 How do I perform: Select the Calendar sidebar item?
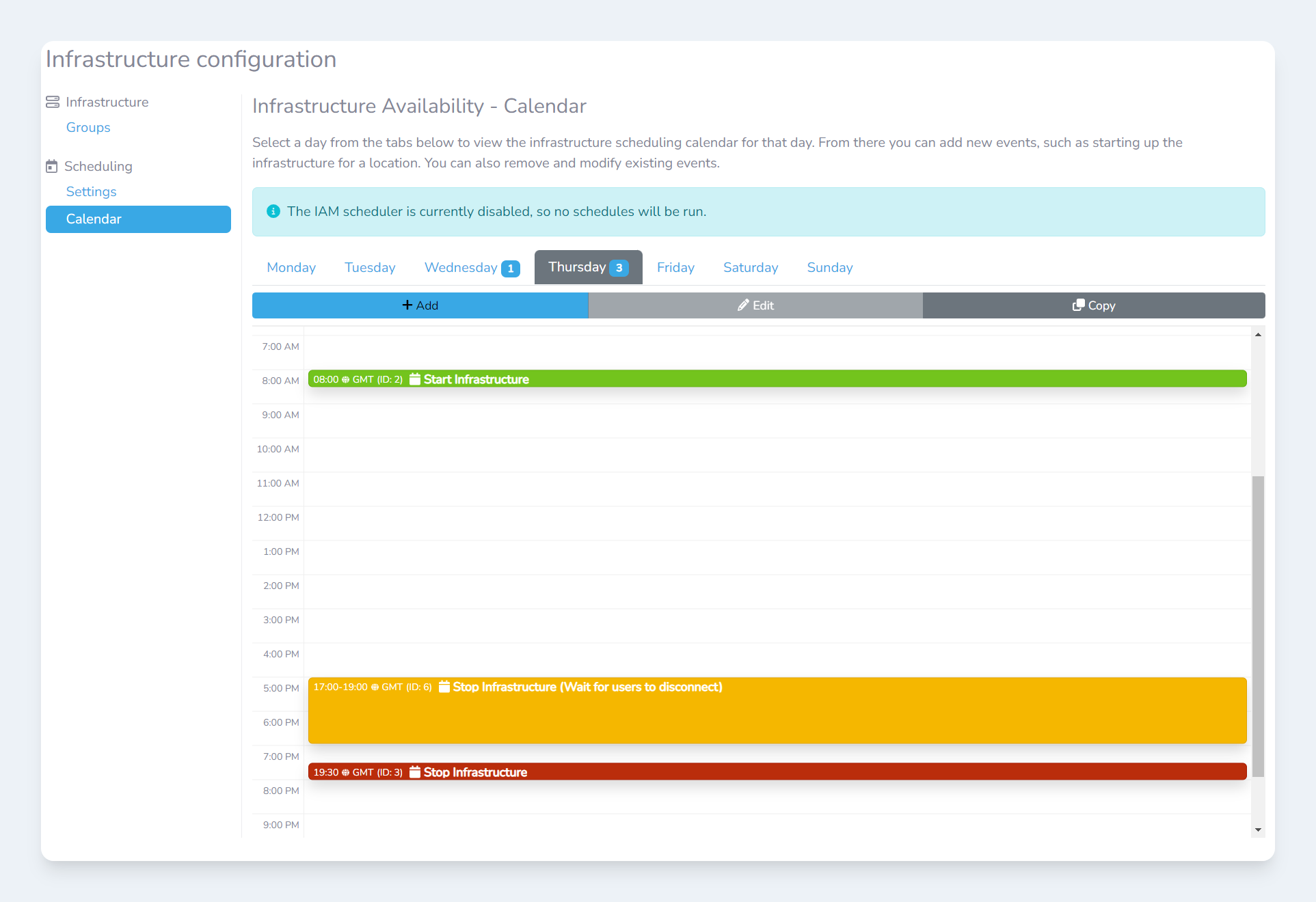coord(138,219)
